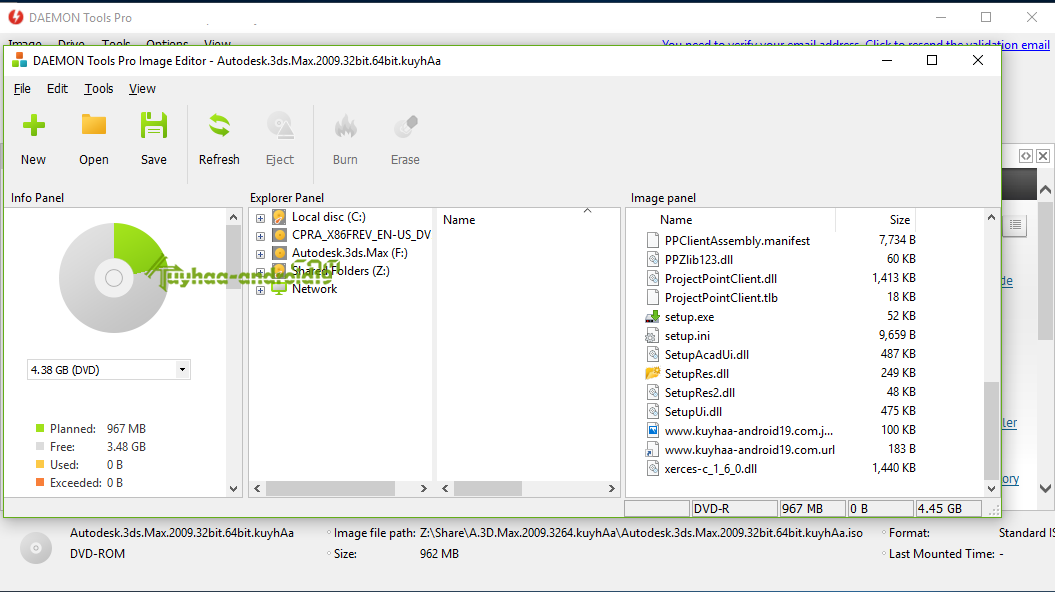The image size is (1055, 592).
Task: Click the PPClientAssembly.manifest file icon
Action: pyautogui.click(x=652, y=241)
